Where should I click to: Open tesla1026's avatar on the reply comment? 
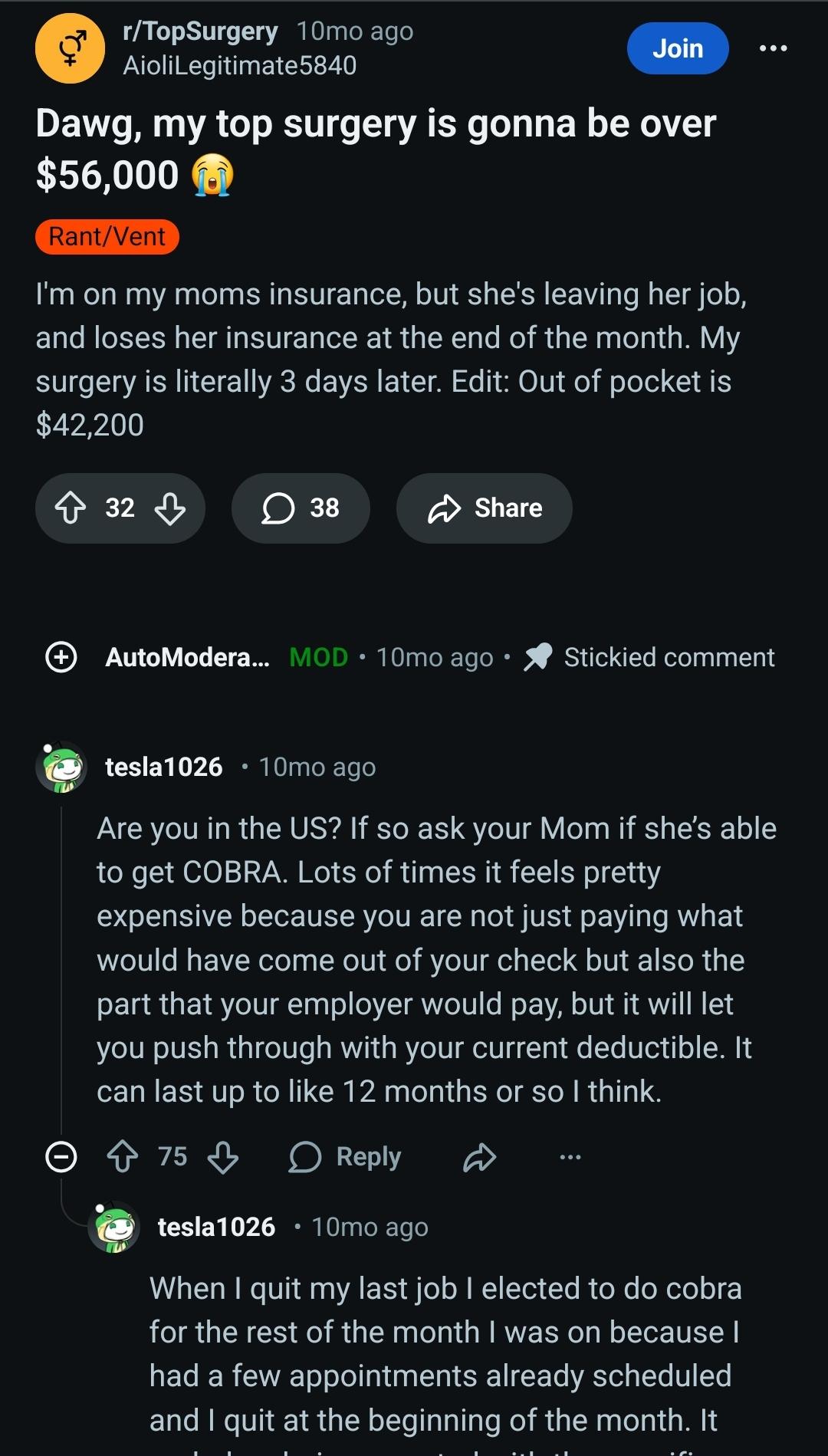(114, 1227)
